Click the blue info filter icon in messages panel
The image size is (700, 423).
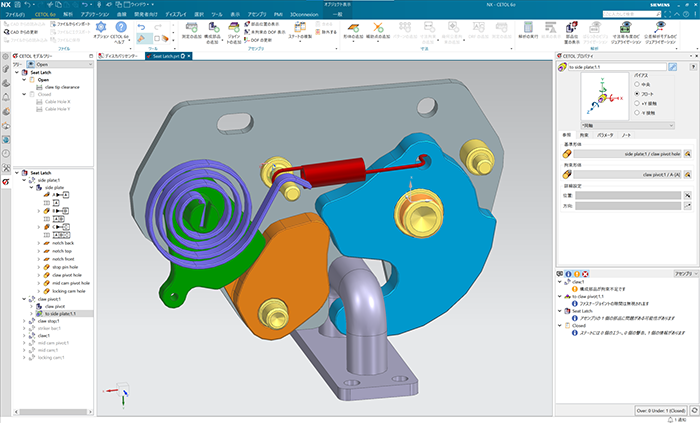click(x=568, y=274)
